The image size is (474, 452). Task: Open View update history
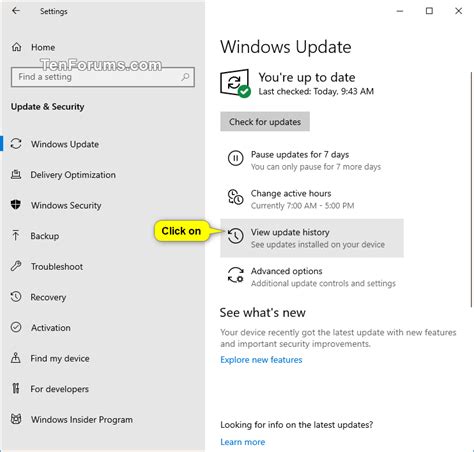tap(312, 238)
